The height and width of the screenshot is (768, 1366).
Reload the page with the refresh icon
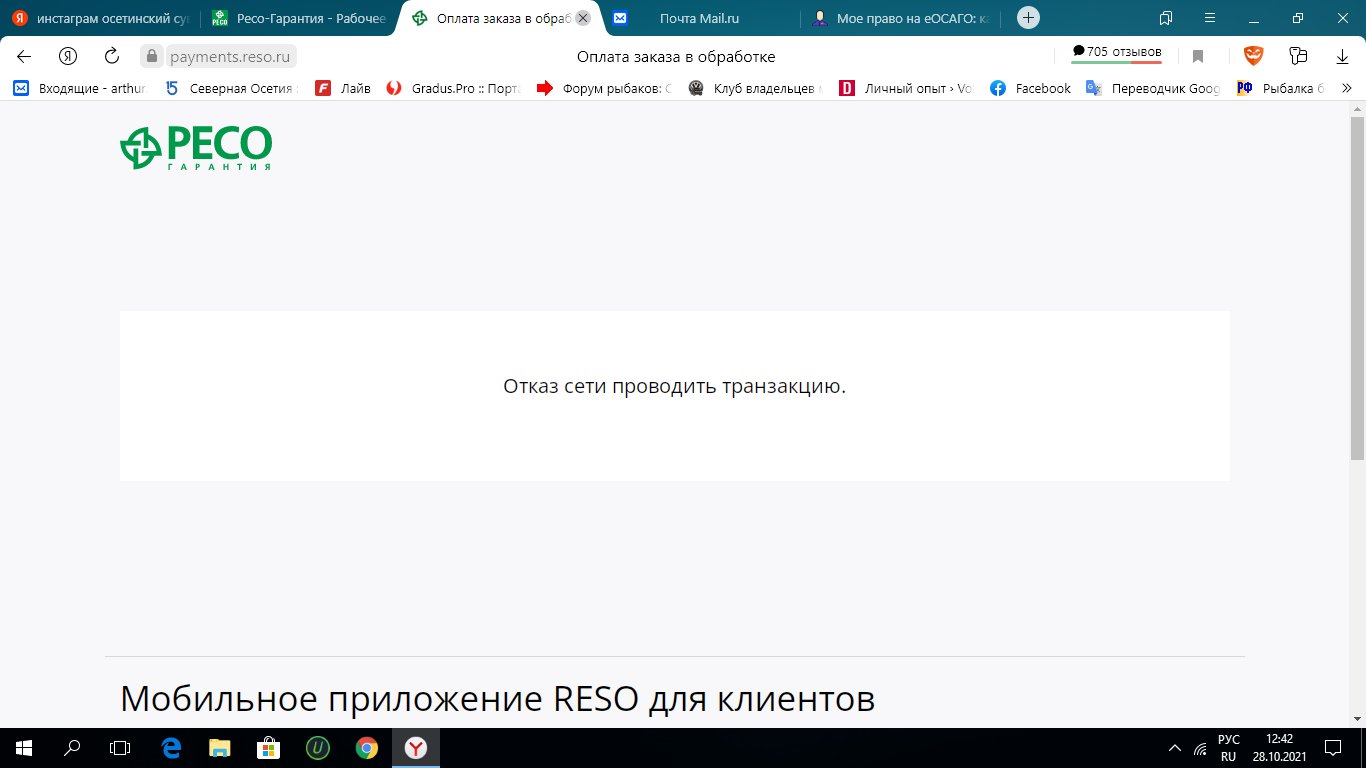pos(112,56)
